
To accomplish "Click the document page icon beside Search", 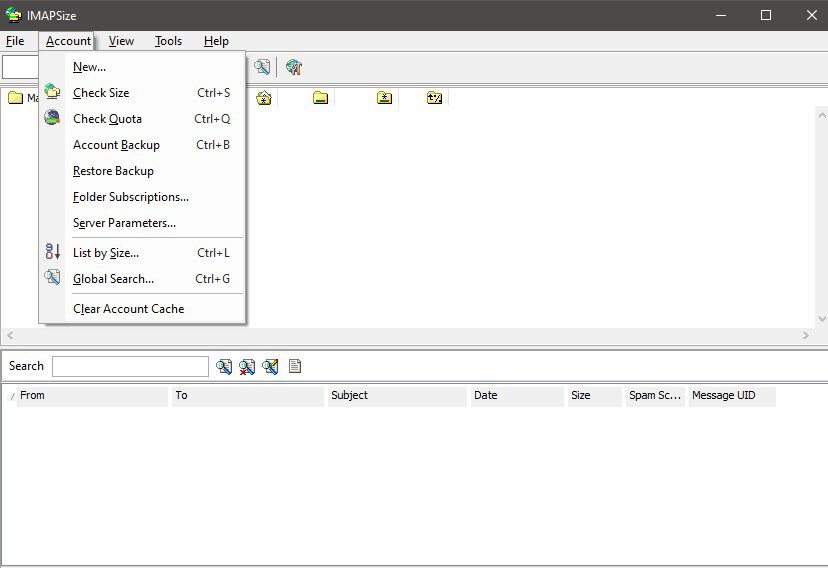I will (295, 367).
